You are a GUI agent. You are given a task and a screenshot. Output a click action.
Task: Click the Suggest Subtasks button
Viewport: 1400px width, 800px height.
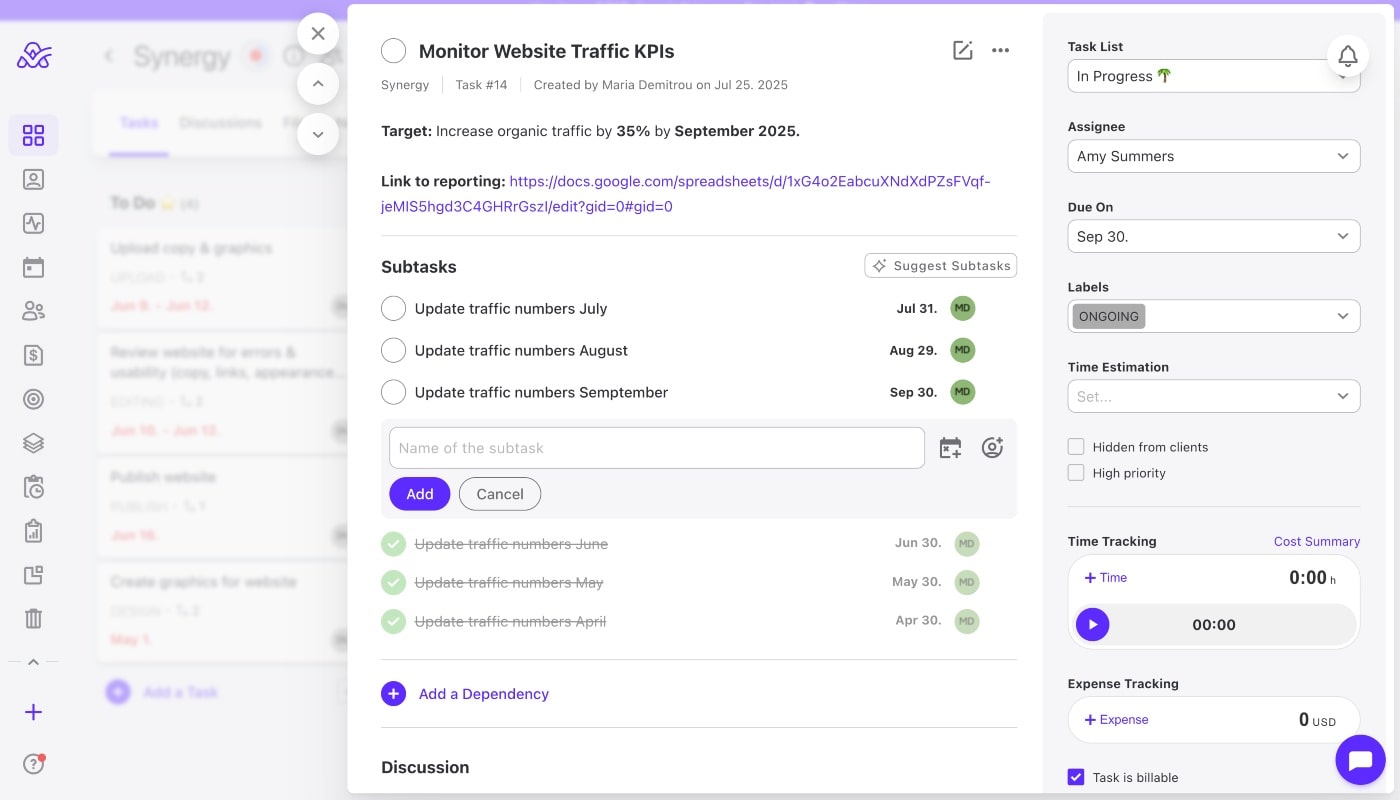940,266
